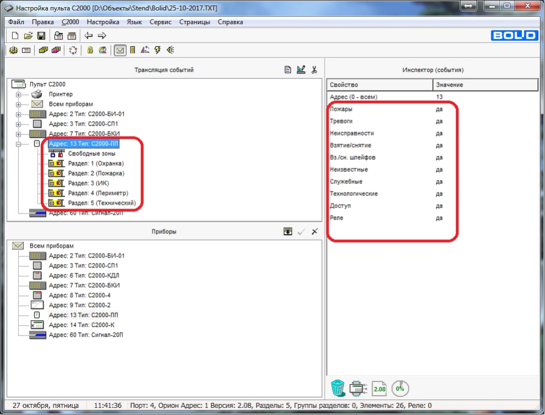
Task: Open the Язык menu
Action: (134, 22)
